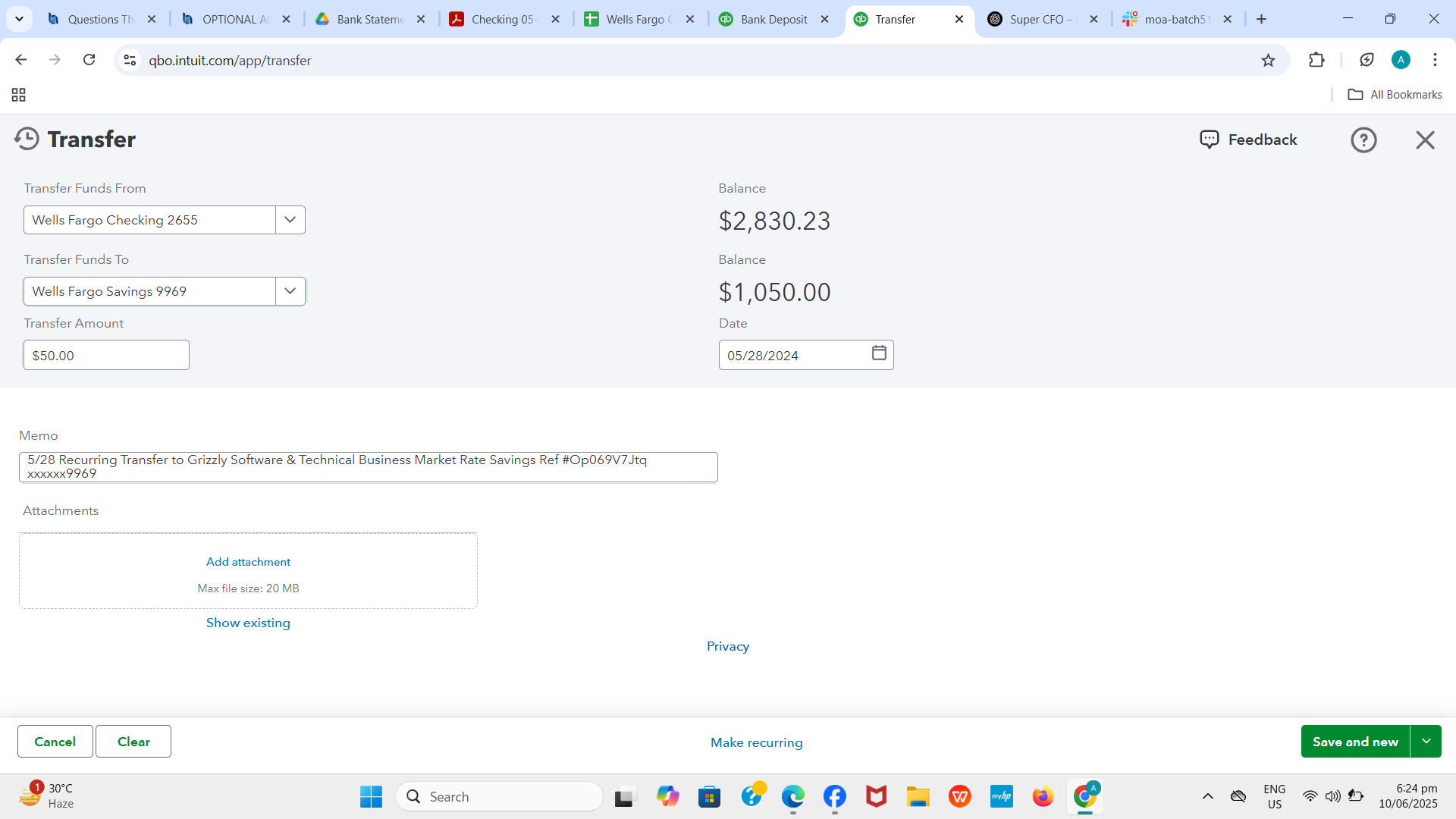Open the tab search dropdown in Chrome
The image size is (1456, 819).
pyautogui.click(x=19, y=19)
